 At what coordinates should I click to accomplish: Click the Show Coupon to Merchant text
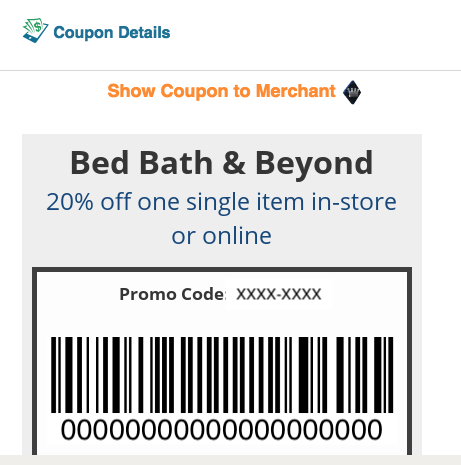[221, 91]
